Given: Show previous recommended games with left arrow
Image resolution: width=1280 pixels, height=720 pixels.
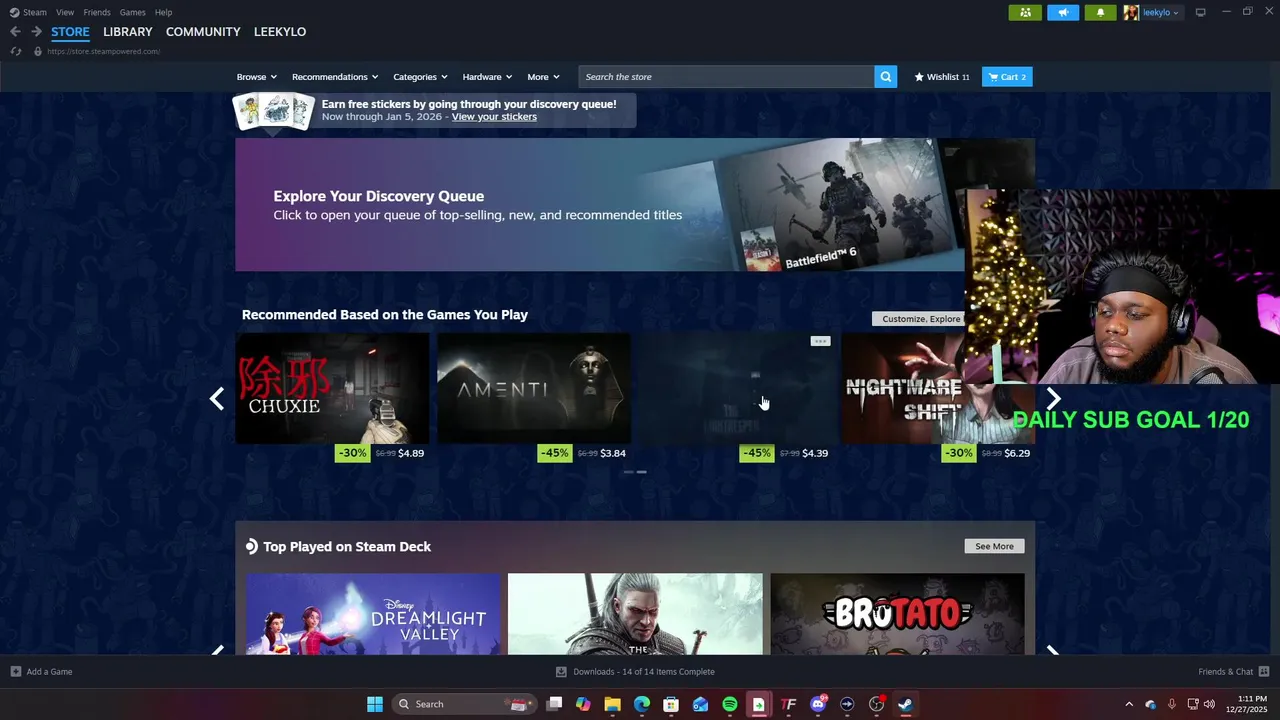Looking at the screenshot, I should pyautogui.click(x=217, y=399).
